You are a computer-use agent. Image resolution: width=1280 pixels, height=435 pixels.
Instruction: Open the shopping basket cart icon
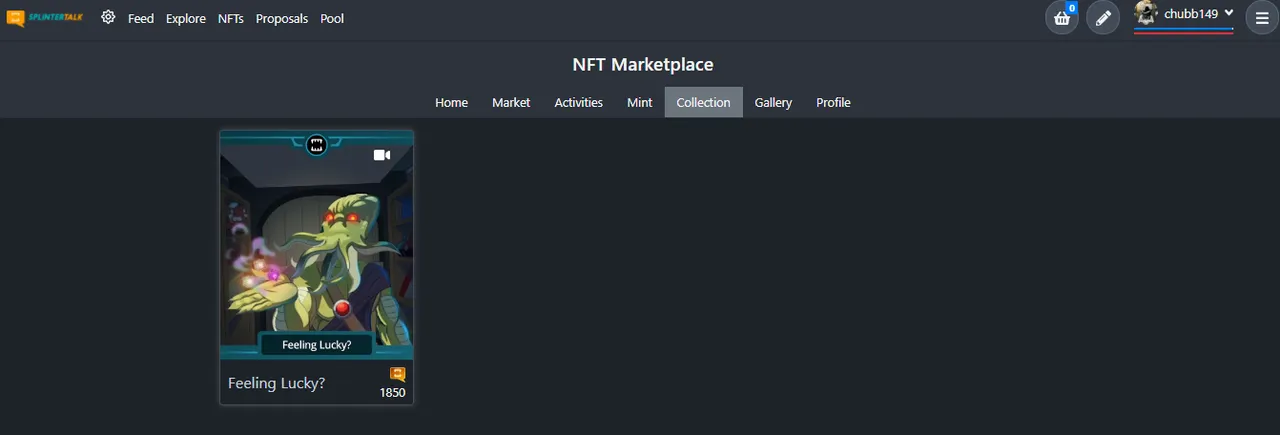click(1062, 18)
